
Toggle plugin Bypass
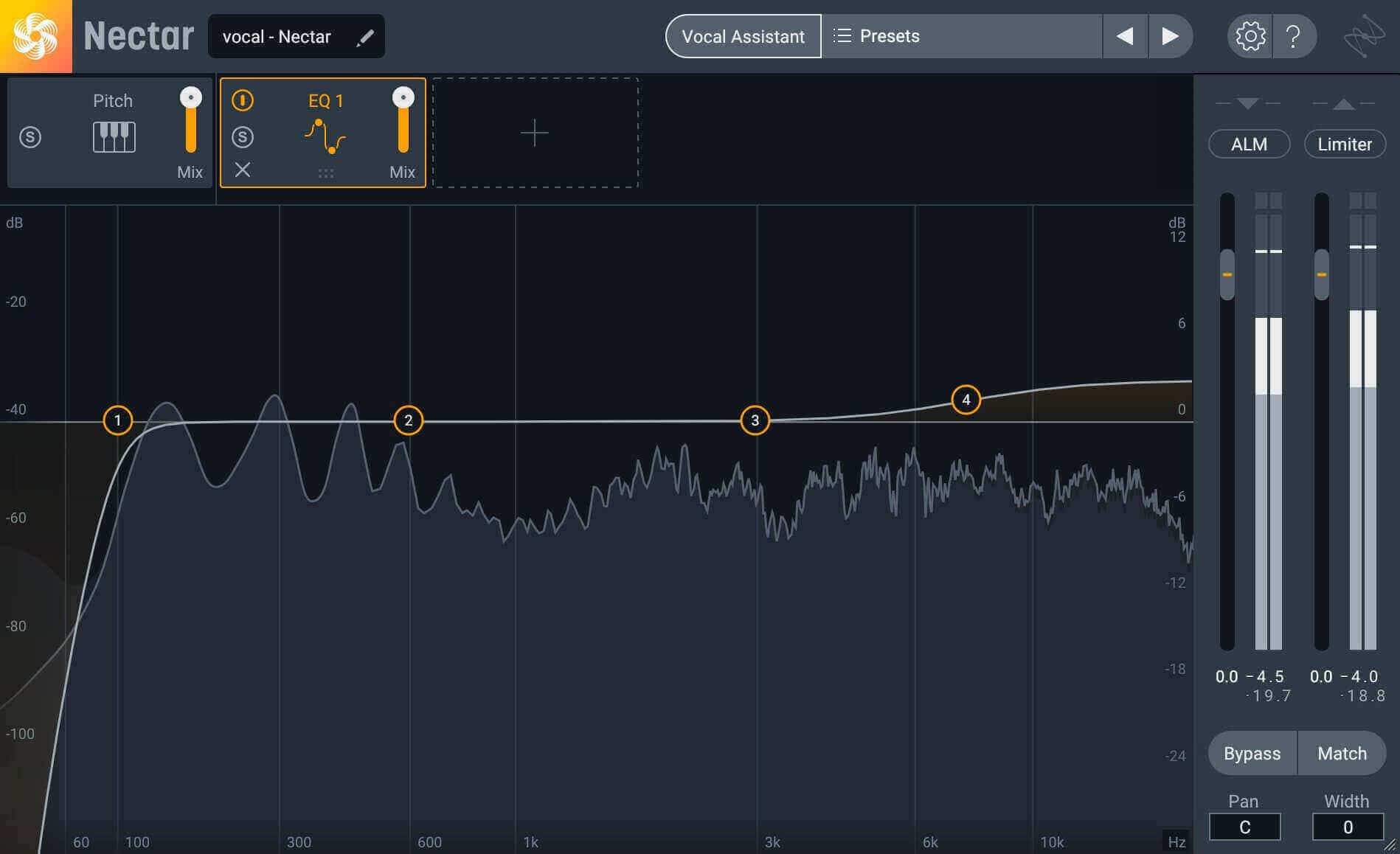(1252, 753)
